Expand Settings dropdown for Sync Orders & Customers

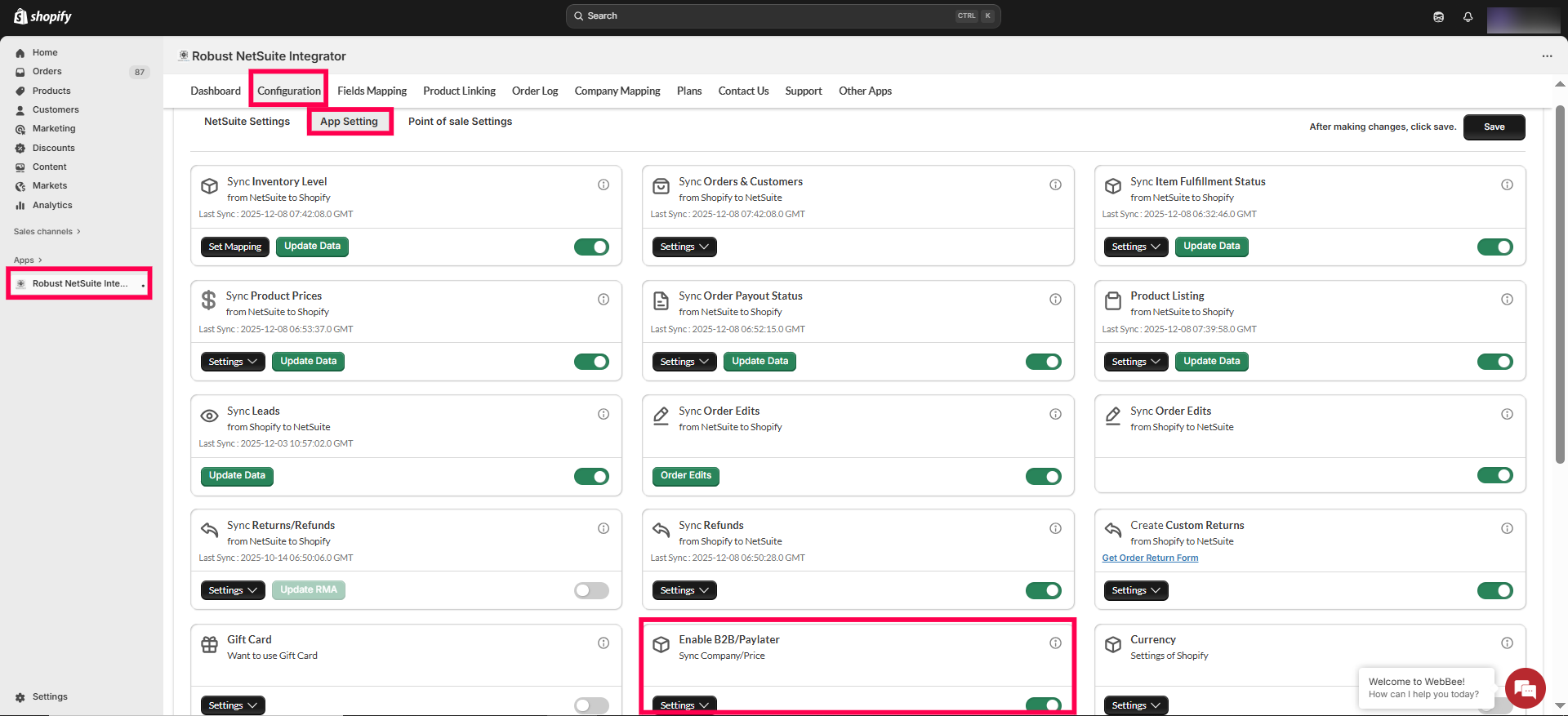684,247
